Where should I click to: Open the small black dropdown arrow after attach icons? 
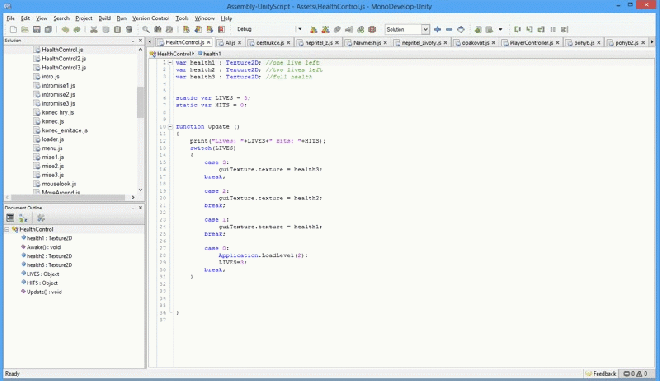pos(500,29)
